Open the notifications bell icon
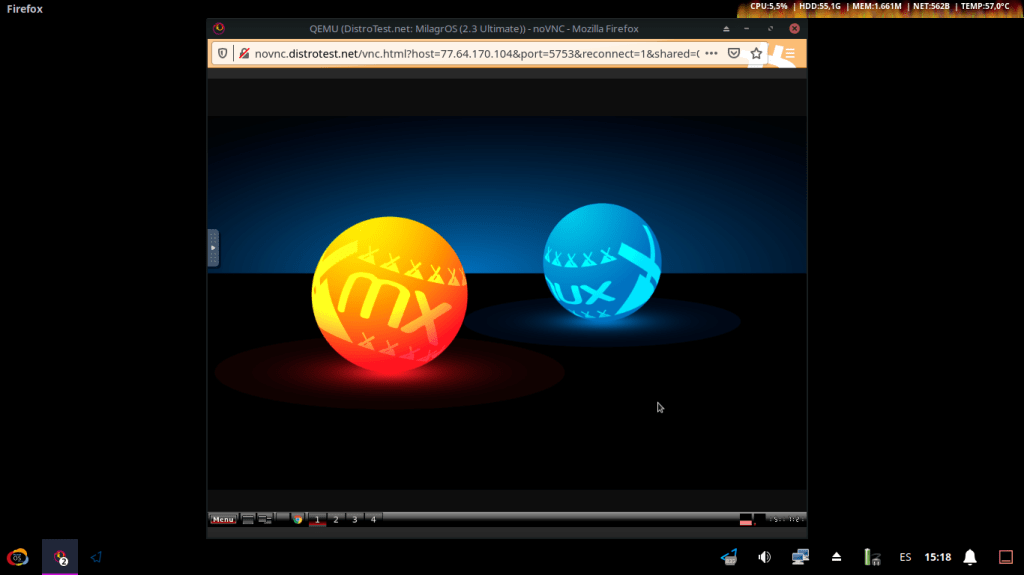The width and height of the screenshot is (1024, 575). 970,557
